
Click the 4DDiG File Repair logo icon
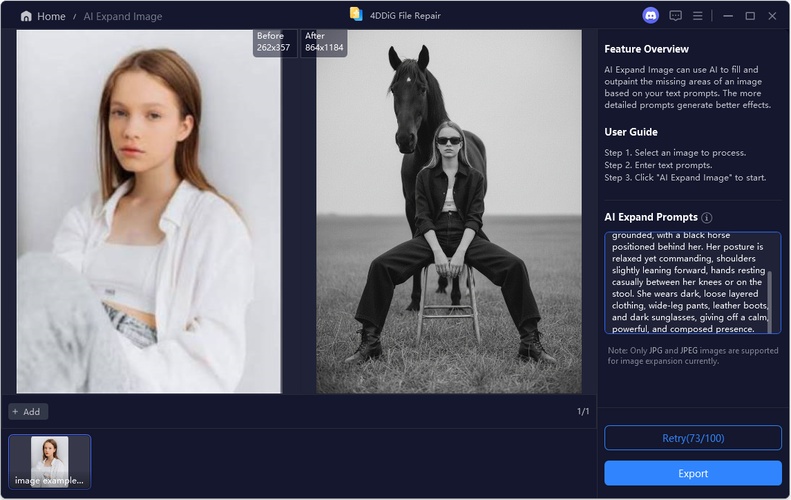(x=356, y=14)
